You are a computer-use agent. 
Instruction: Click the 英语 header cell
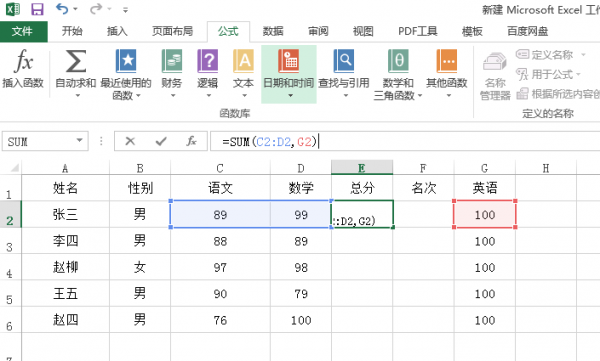(484, 188)
